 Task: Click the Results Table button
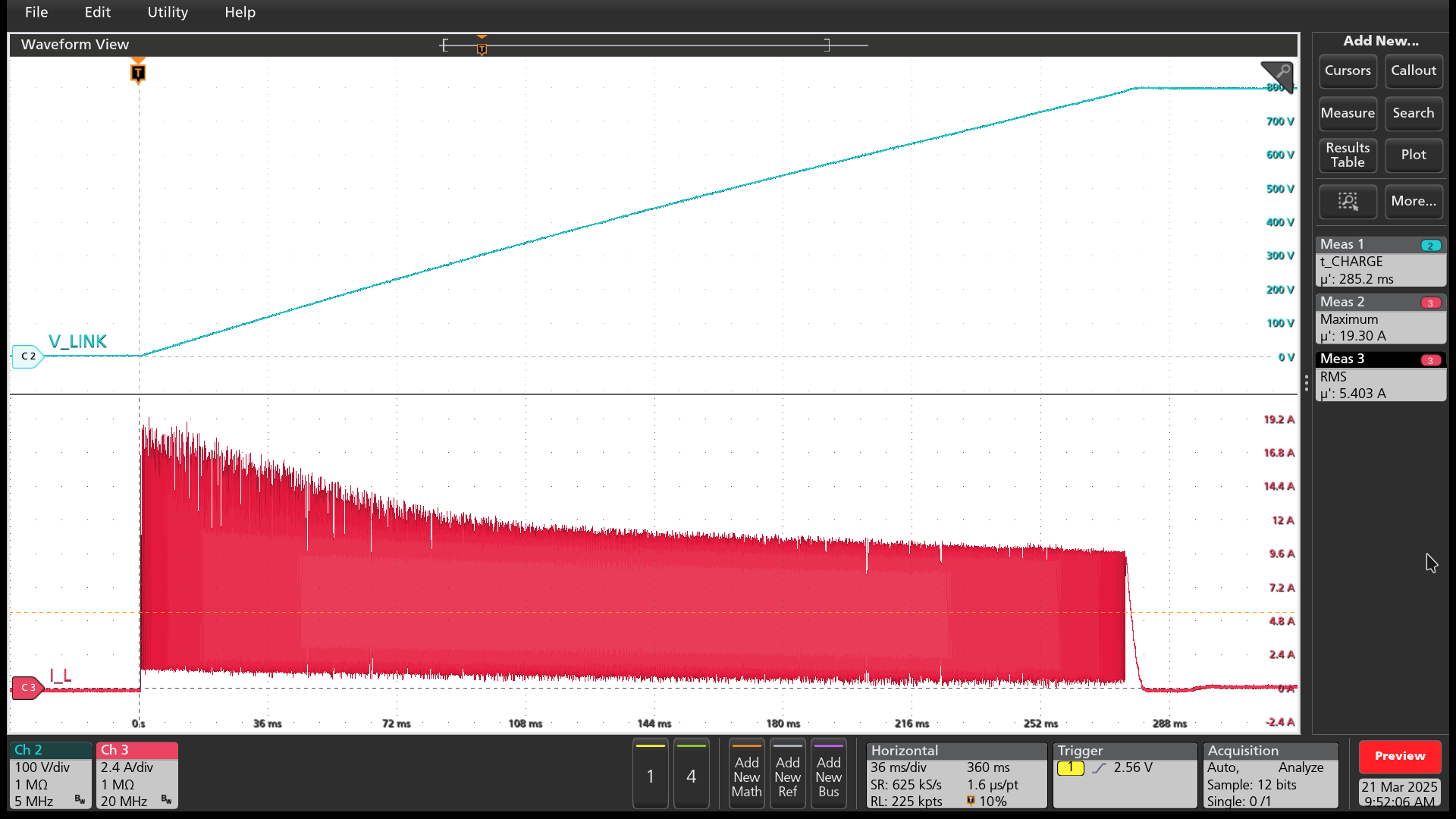pyautogui.click(x=1347, y=155)
